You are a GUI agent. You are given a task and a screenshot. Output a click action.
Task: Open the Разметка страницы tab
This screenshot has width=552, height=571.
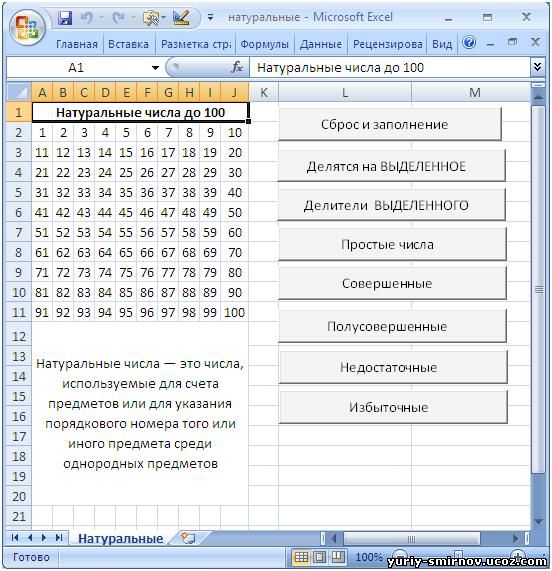(196, 44)
